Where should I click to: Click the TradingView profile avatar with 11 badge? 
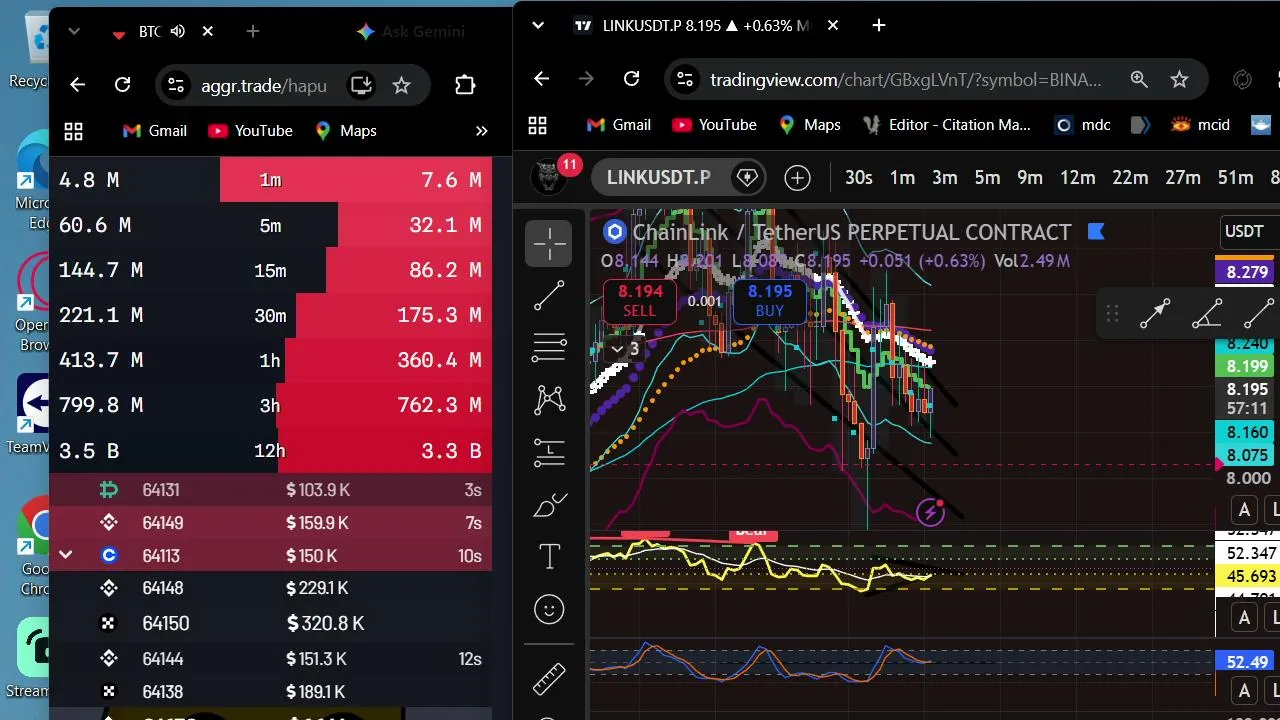point(549,178)
